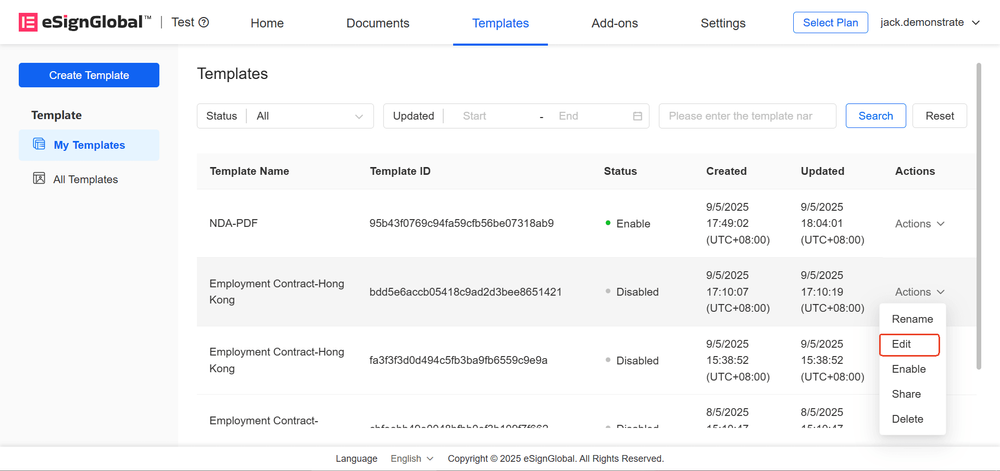
Task: Click the template name search field
Action: click(x=747, y=116)
